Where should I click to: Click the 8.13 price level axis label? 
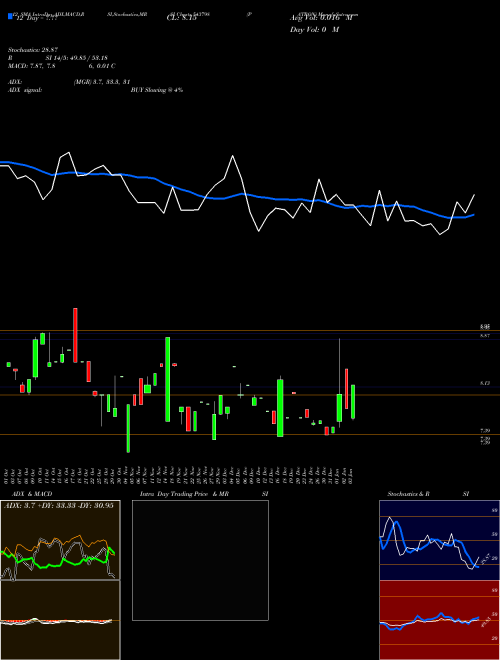tap(485, 383)
